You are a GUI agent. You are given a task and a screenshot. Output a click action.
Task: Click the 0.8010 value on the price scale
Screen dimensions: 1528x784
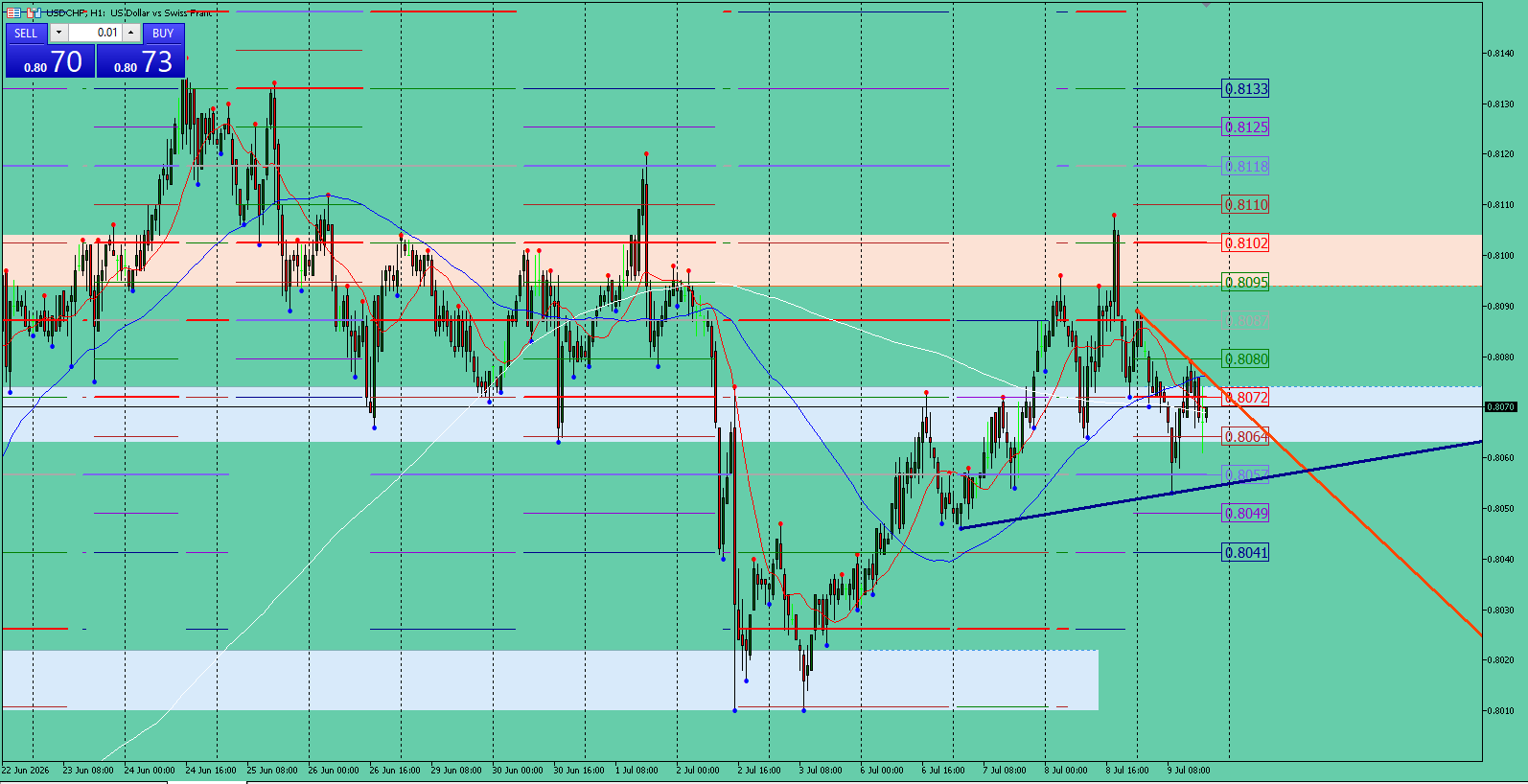pos(1500,711)
